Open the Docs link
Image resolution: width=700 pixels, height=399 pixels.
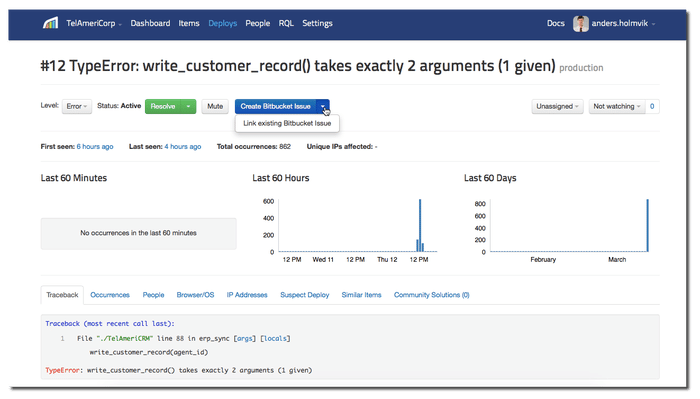(556, 23)
